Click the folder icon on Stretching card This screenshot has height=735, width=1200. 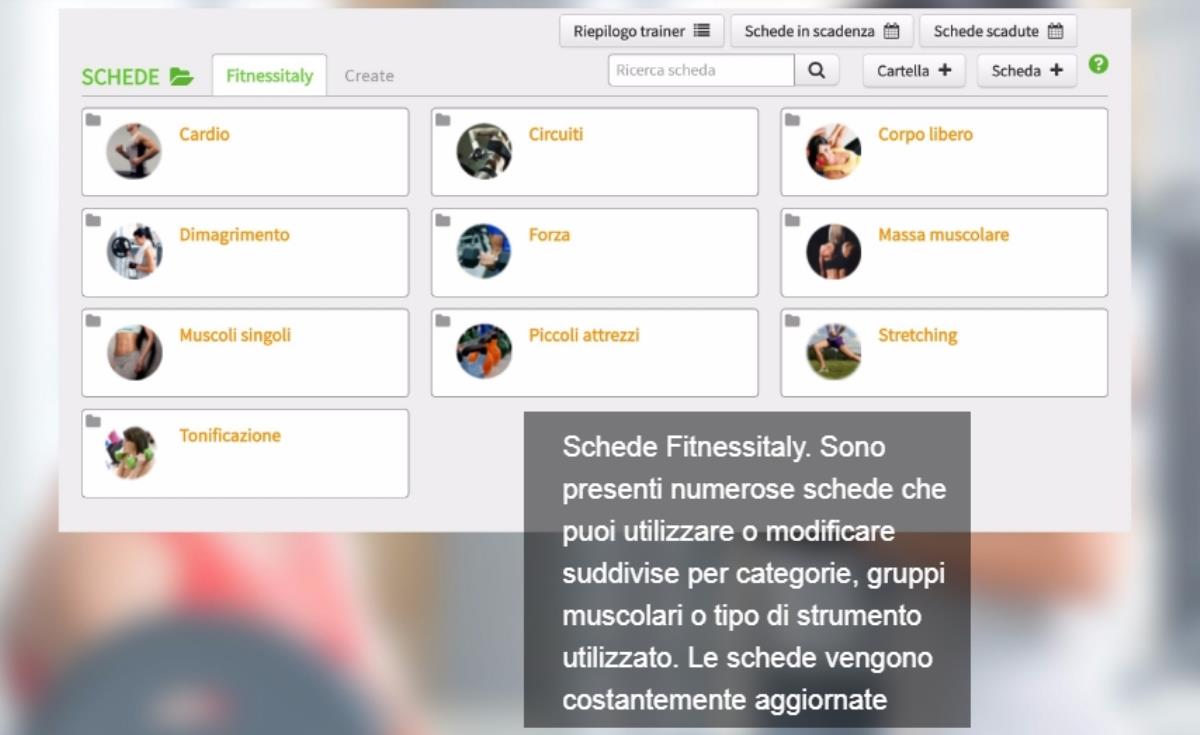(792, 321)
